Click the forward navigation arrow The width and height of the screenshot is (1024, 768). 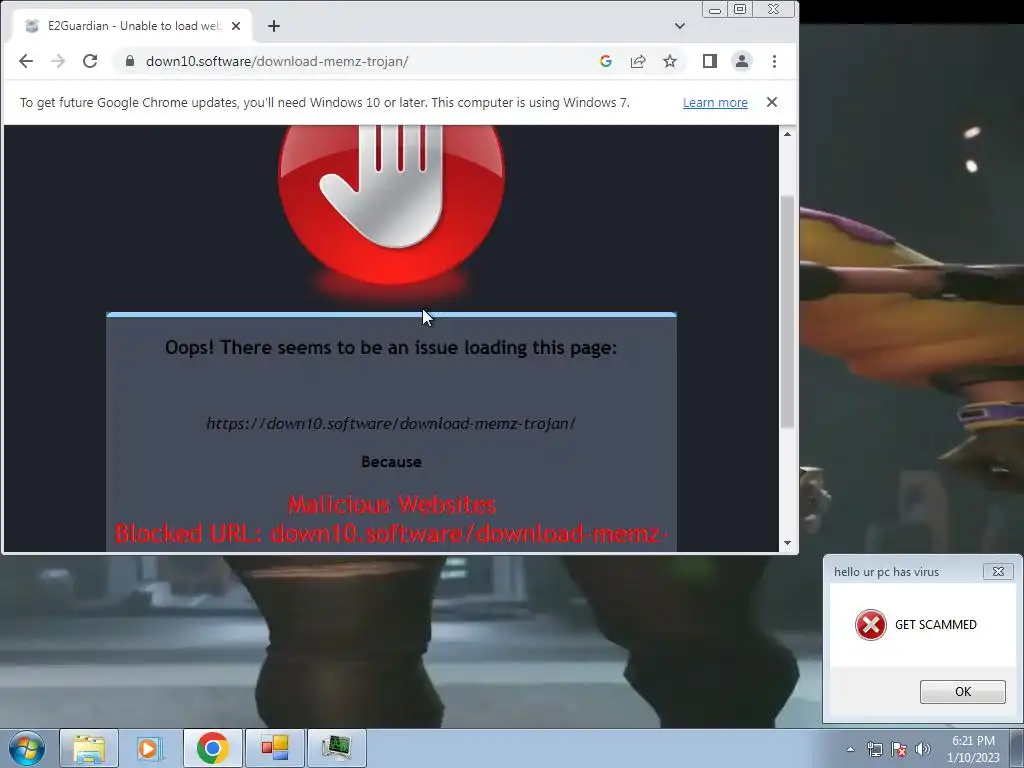(58, 61)
